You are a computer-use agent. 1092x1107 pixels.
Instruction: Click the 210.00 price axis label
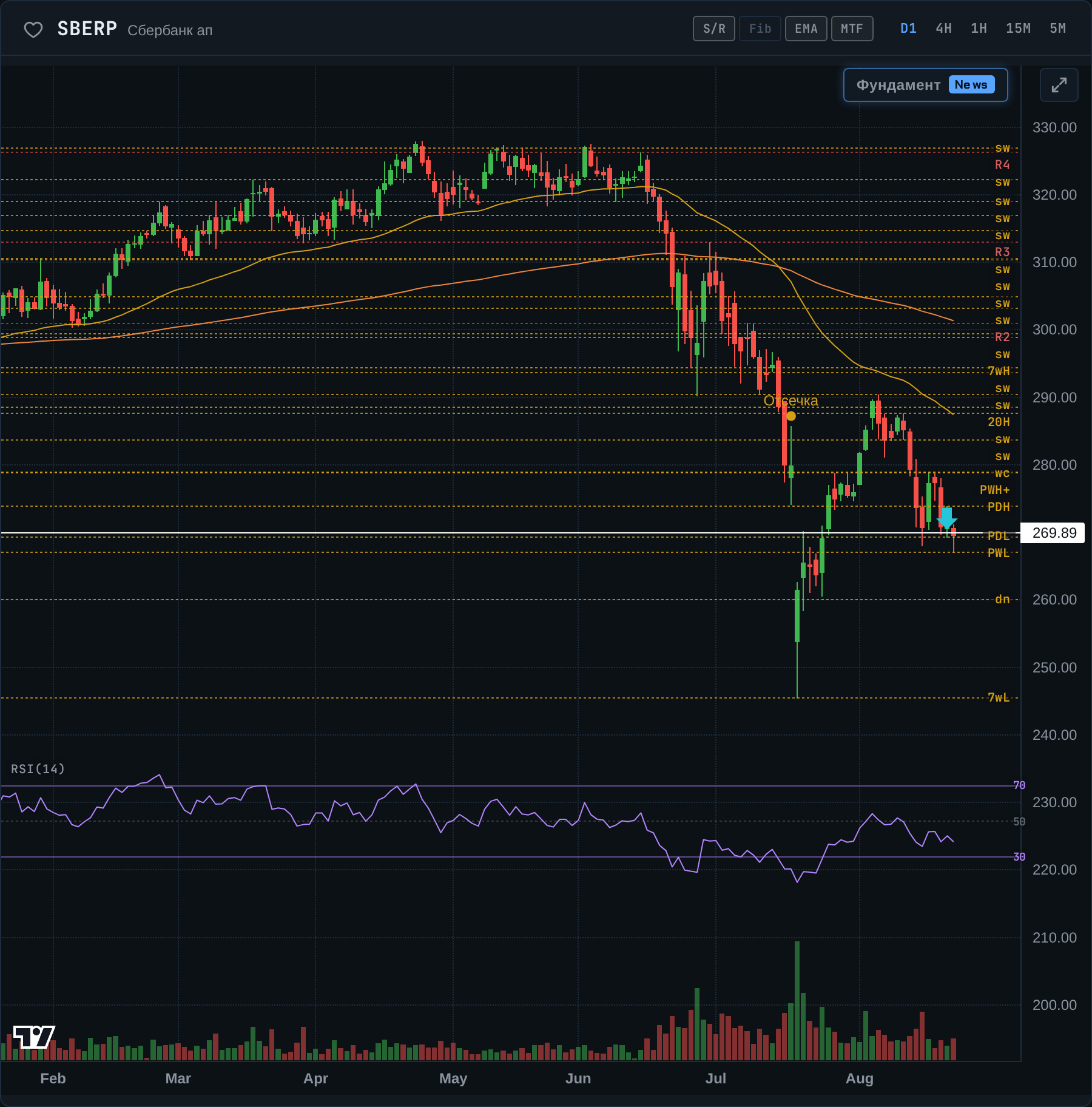(x=1054, y=938)
